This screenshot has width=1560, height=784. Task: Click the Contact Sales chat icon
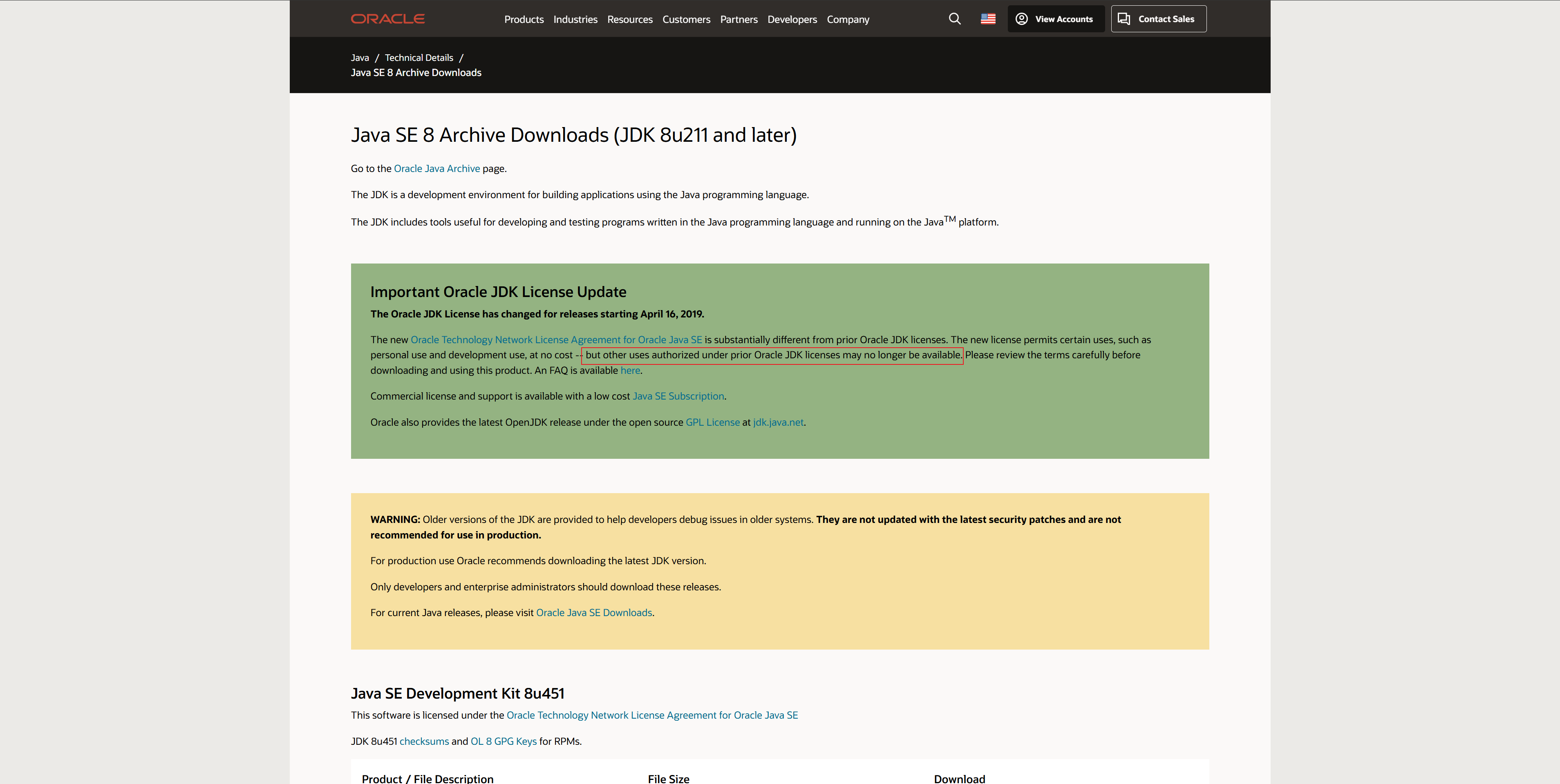click(1124, 19)
